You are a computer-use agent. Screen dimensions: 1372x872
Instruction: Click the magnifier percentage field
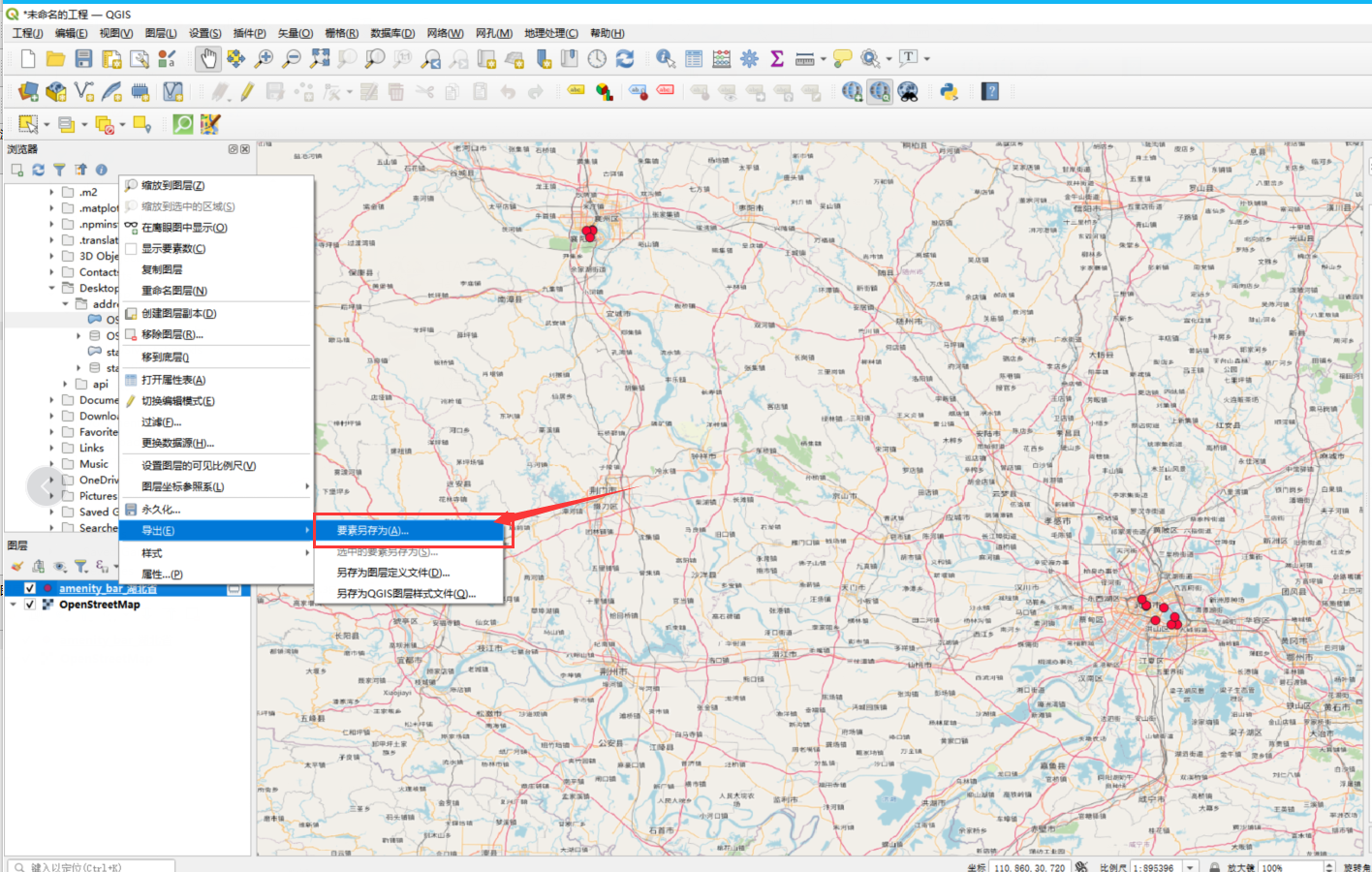click(x=1291, y=867)
